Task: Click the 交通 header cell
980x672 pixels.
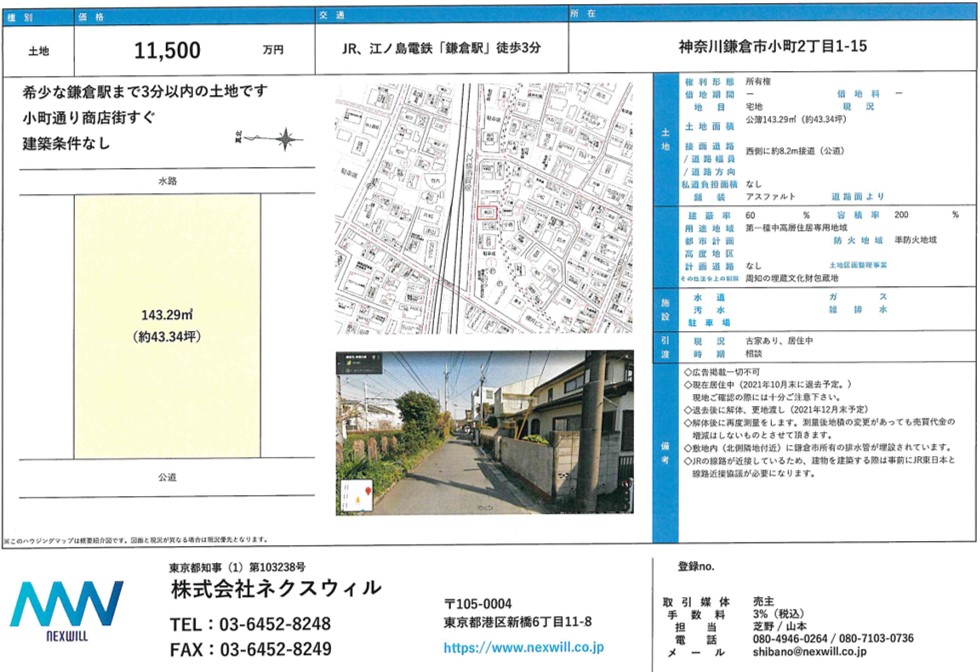Action: click(441, 17)
